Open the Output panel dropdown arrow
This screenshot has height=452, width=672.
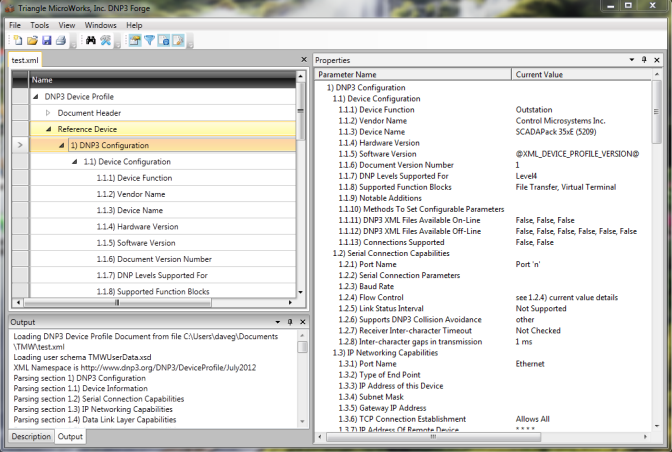click(276, 323)
